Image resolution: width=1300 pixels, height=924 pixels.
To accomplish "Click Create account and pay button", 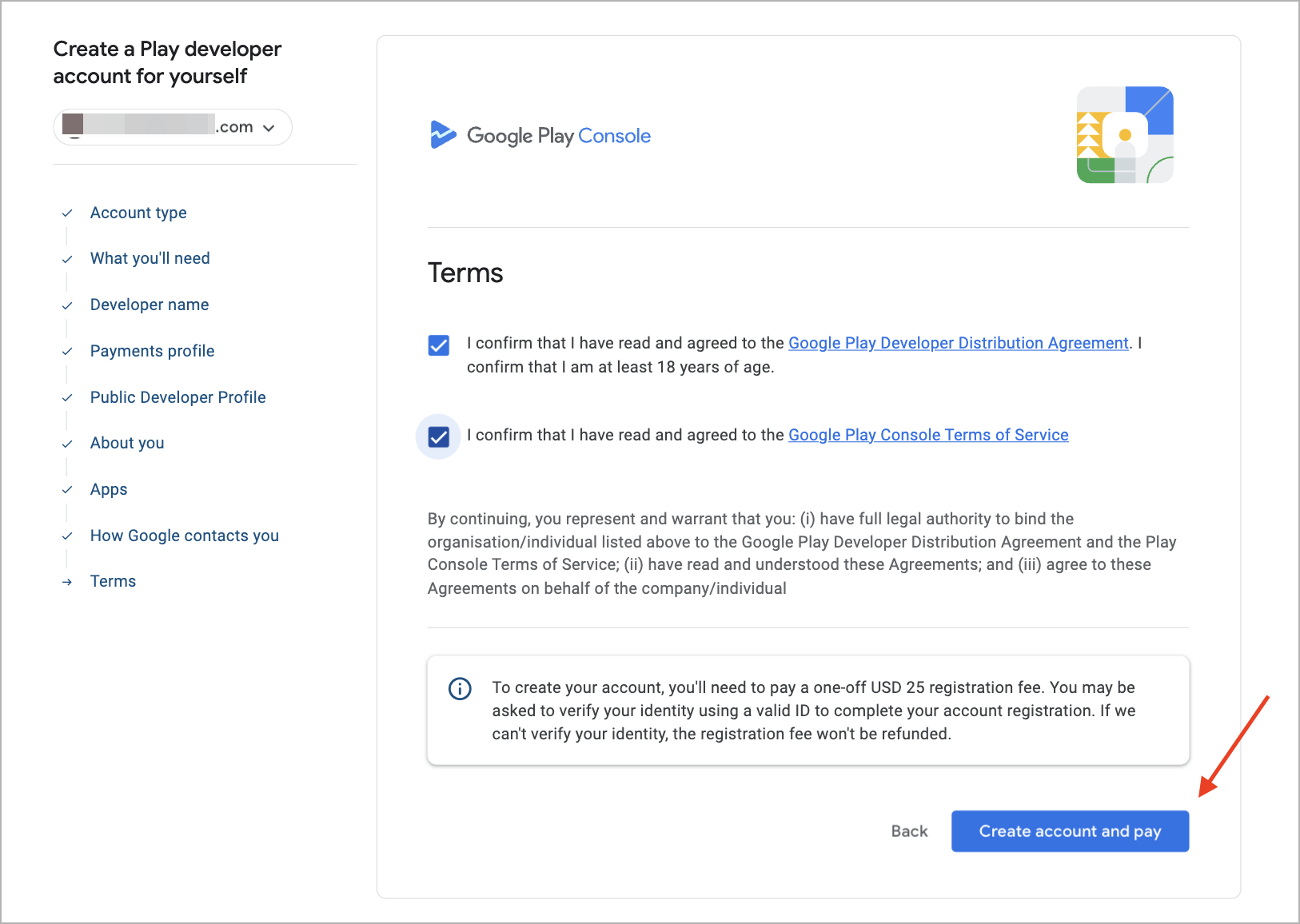I will coord(1070,831).
